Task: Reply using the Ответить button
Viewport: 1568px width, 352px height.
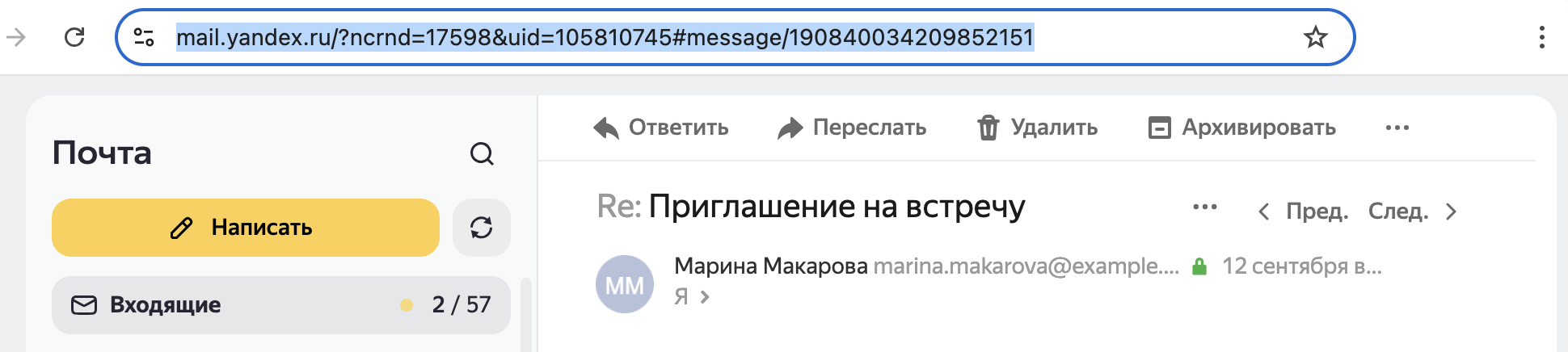Action: coord(661,128)
